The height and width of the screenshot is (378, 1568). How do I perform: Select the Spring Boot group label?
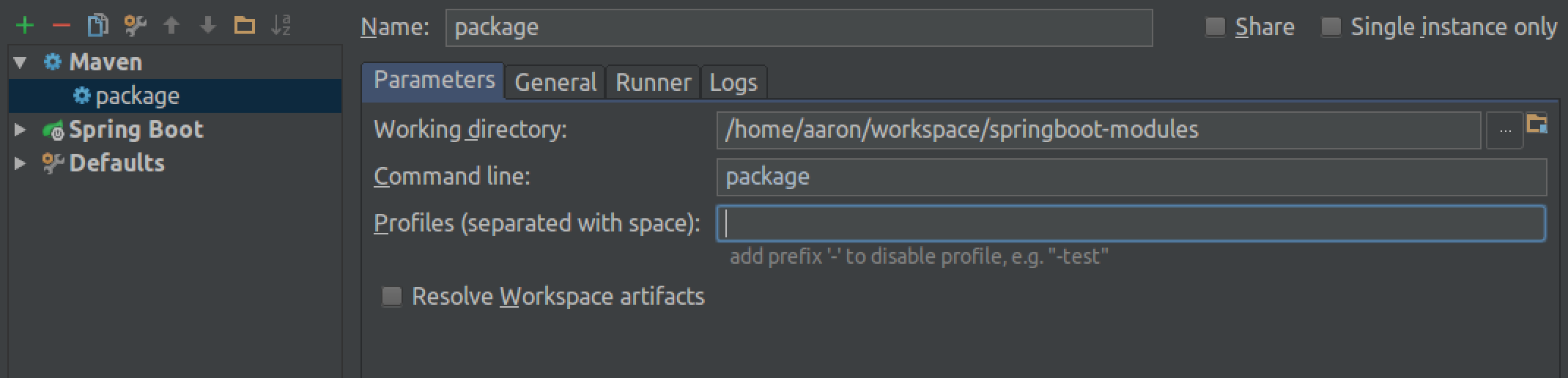point(136,130)
